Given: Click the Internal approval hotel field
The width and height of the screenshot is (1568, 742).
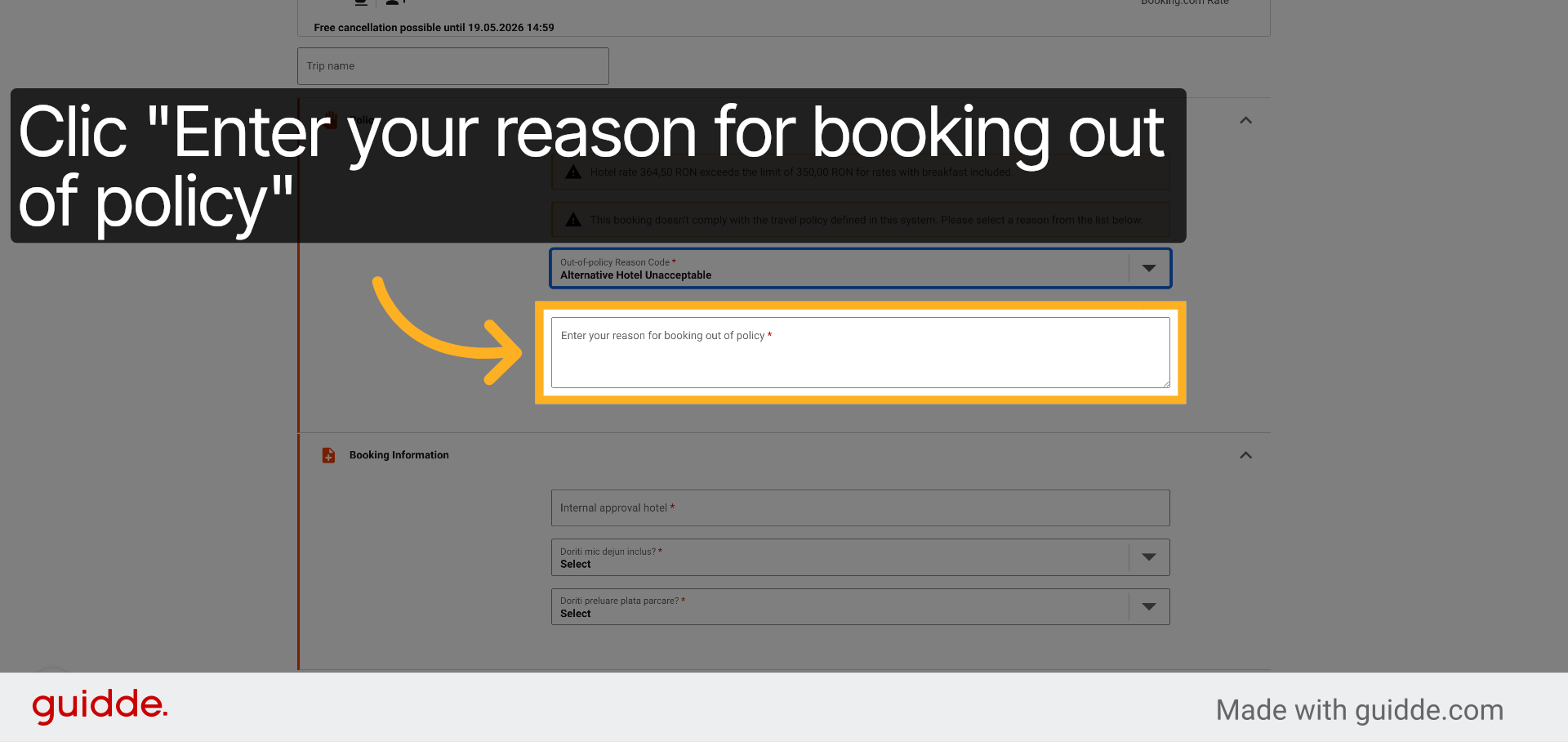Looking at the screenshot, I should [861, 508].
